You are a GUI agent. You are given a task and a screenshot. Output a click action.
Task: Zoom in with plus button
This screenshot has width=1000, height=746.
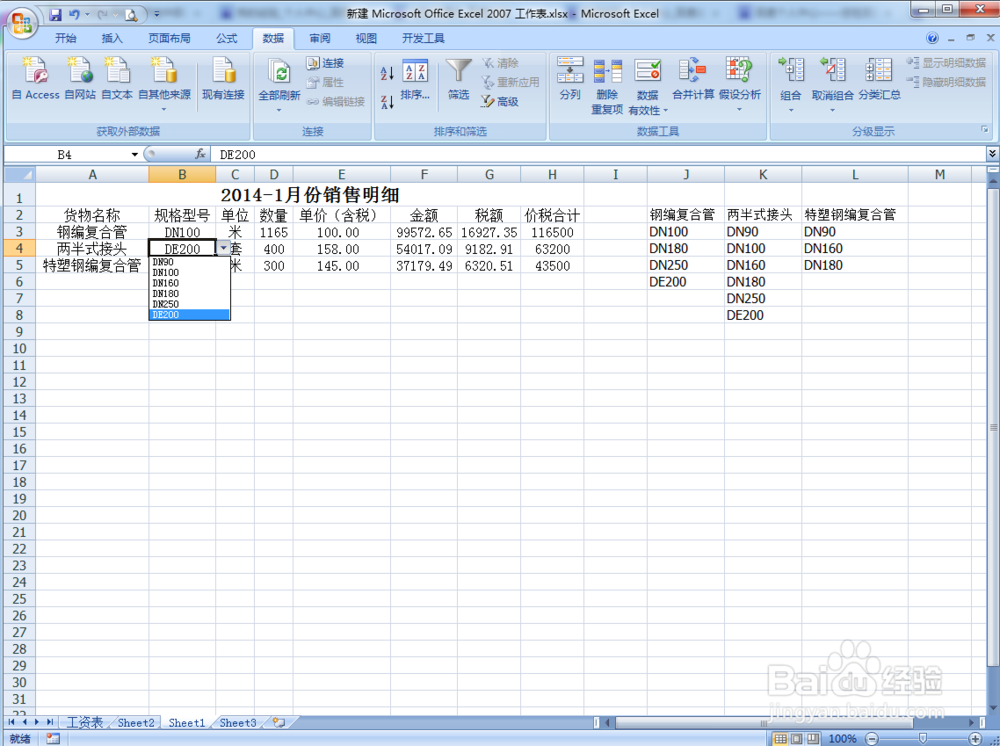point(975,738)
